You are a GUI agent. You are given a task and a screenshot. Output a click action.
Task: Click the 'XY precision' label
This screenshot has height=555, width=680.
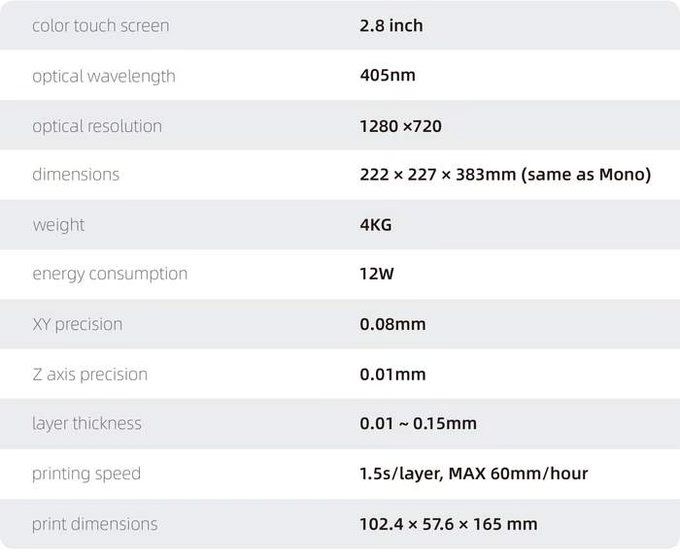[x=77, y=325]
